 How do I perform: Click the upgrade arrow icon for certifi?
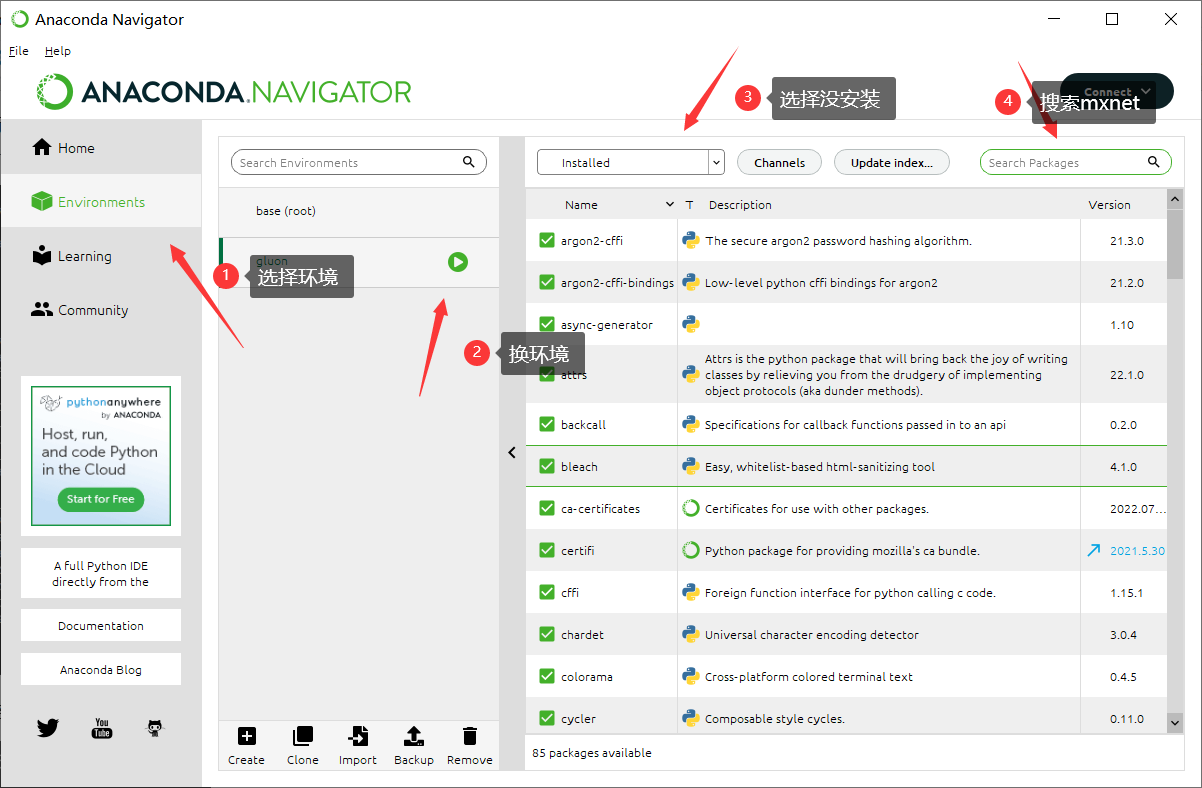[1094, 551]
